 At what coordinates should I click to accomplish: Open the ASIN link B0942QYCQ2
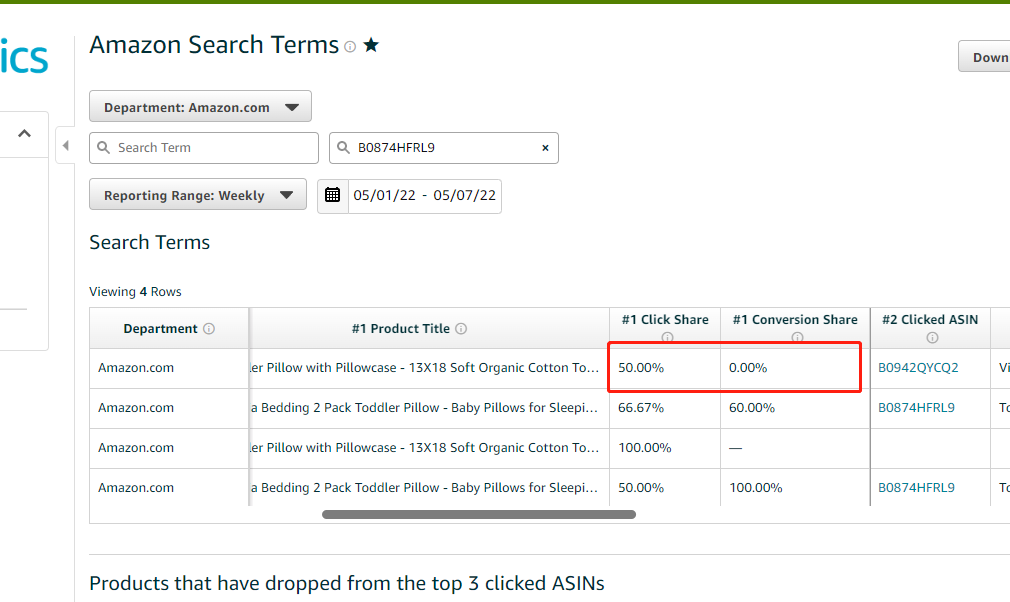point(918,368)
